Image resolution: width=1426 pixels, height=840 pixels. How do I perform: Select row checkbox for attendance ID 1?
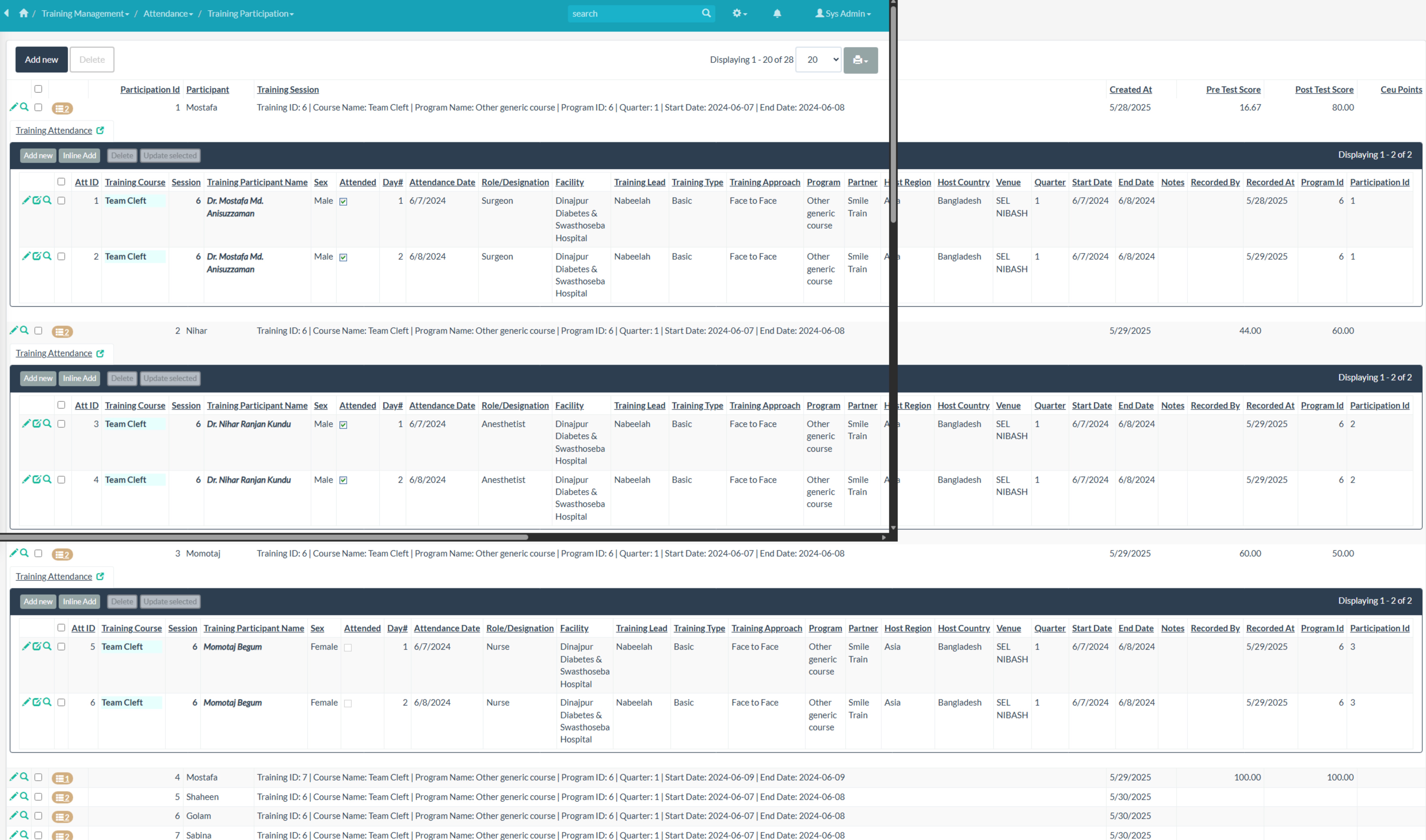pos(61,200)
